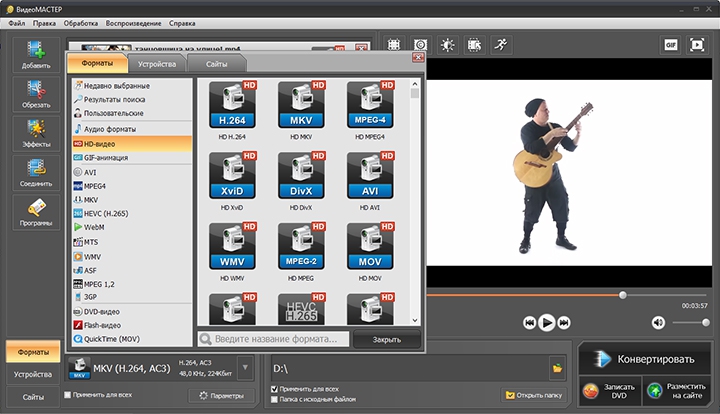This screenshot has width=720, height=414.
Task: Click the Соединить join videos icon
Action: point(36,173)
